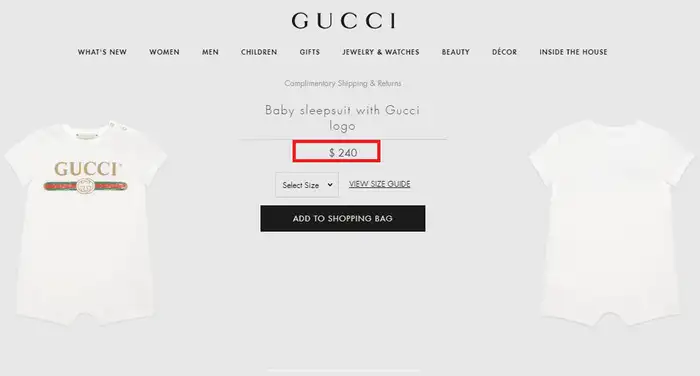Click the image carousel progress bar
Screen dimensions: 700x376
tap(343, 370)
